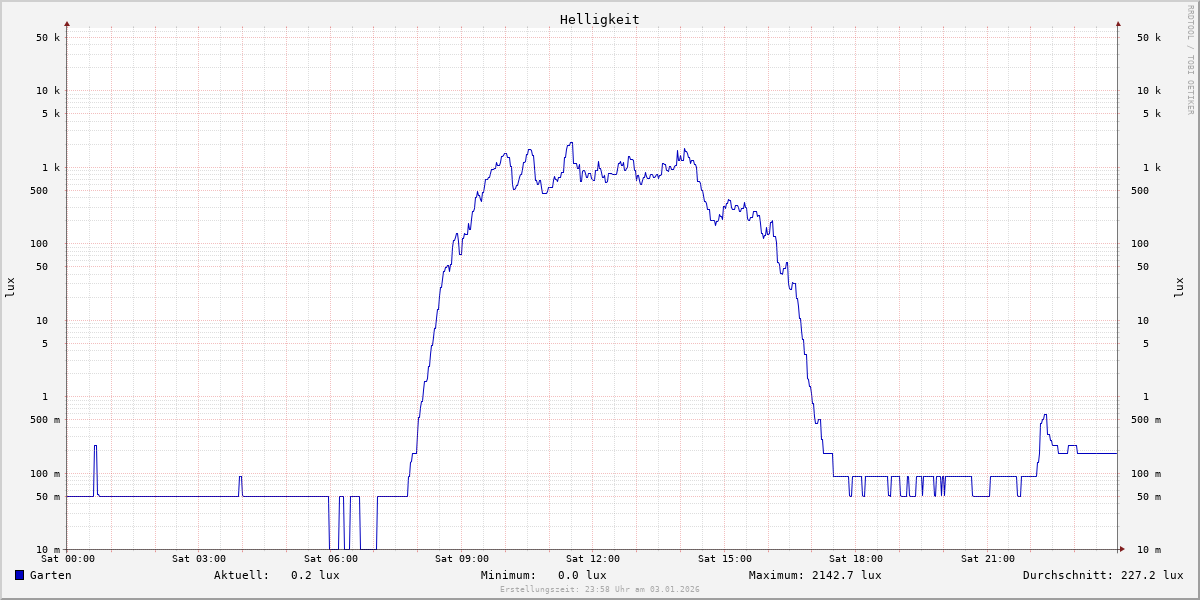
Task: Click the "Minimum: 0.0 lux" value
Action: coord(544,575)
